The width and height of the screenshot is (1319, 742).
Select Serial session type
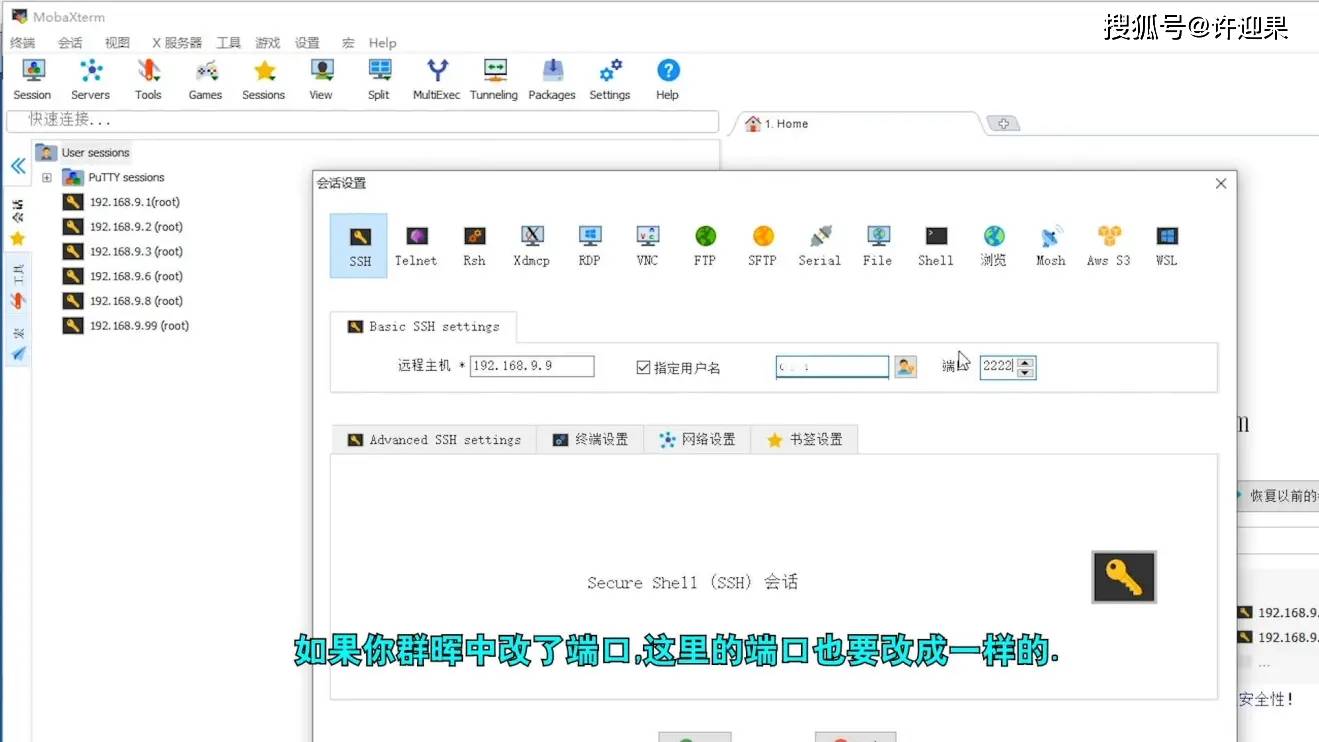820,246
